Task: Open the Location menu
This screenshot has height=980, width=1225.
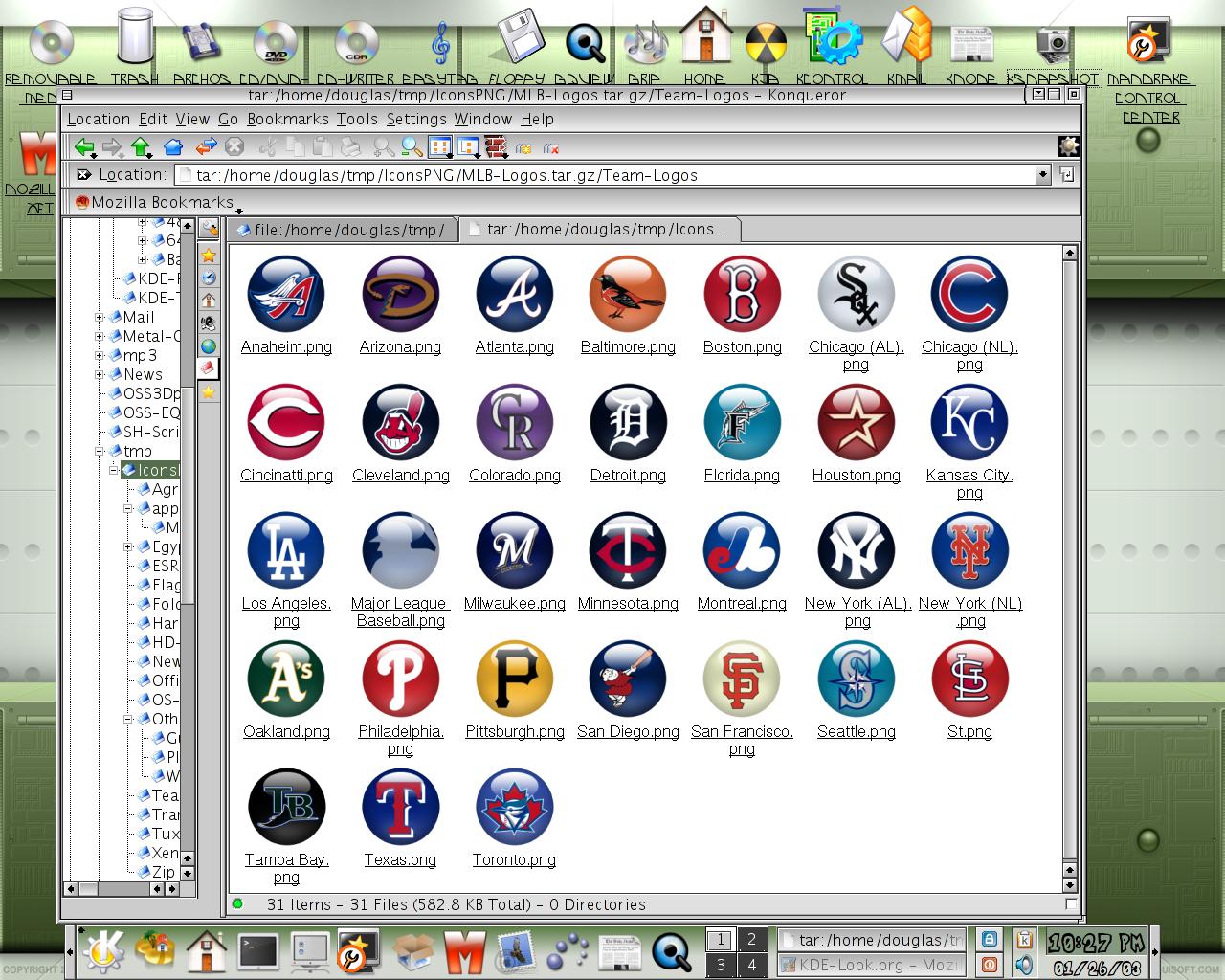Action: 99,119
